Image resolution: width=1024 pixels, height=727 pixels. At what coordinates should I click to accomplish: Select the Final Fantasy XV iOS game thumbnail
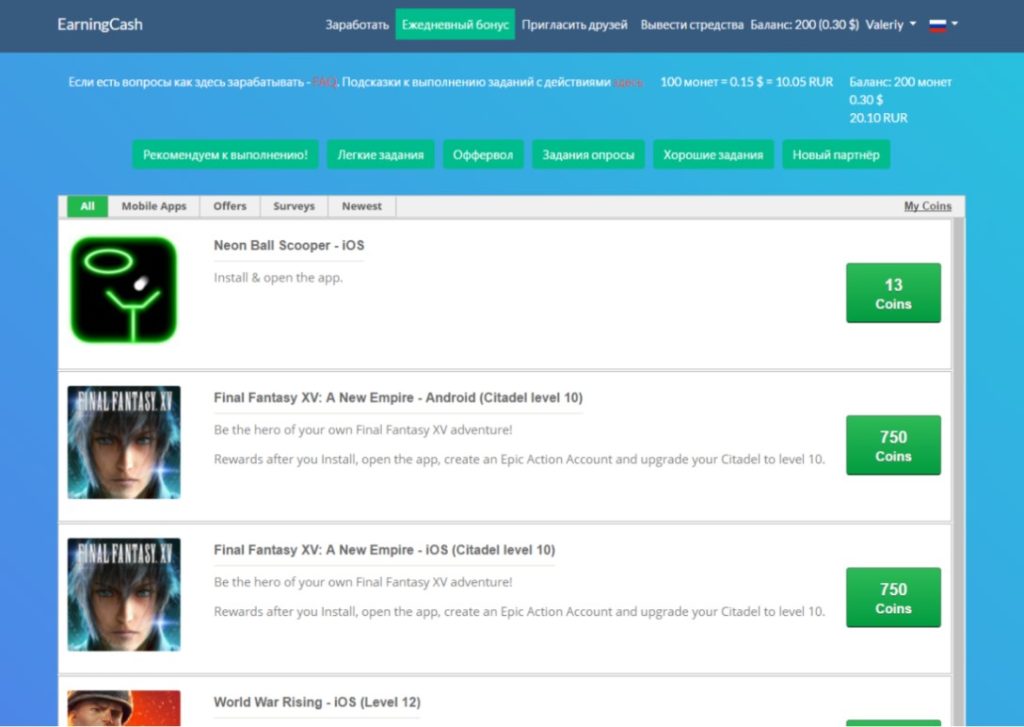pos(124,594)
